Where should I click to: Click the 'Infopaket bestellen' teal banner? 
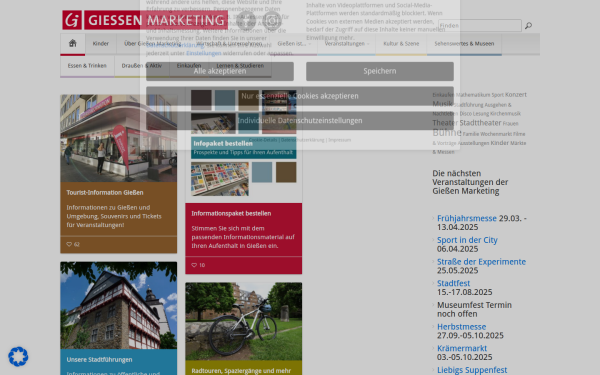pos(244,148)
